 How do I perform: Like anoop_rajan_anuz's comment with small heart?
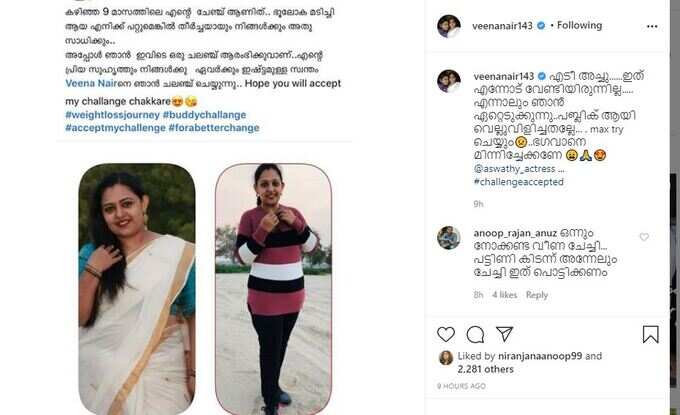(644, 237)
